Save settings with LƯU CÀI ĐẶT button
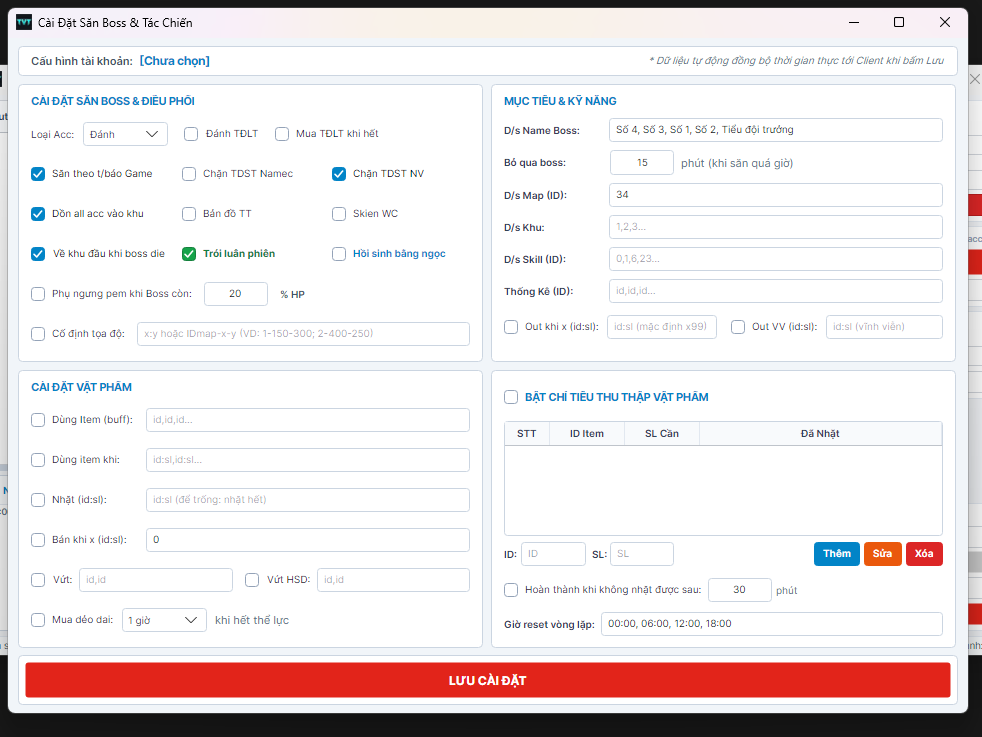 coord(488,680)
